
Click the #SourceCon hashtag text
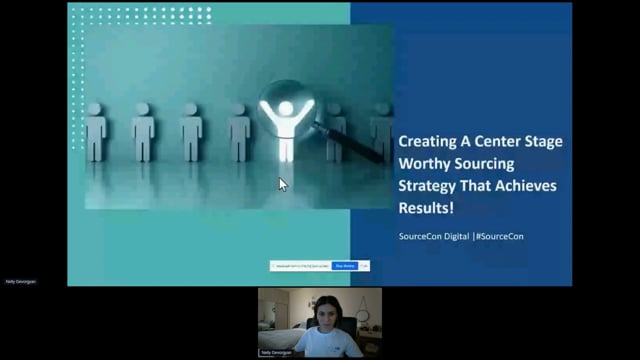(500, 236)
